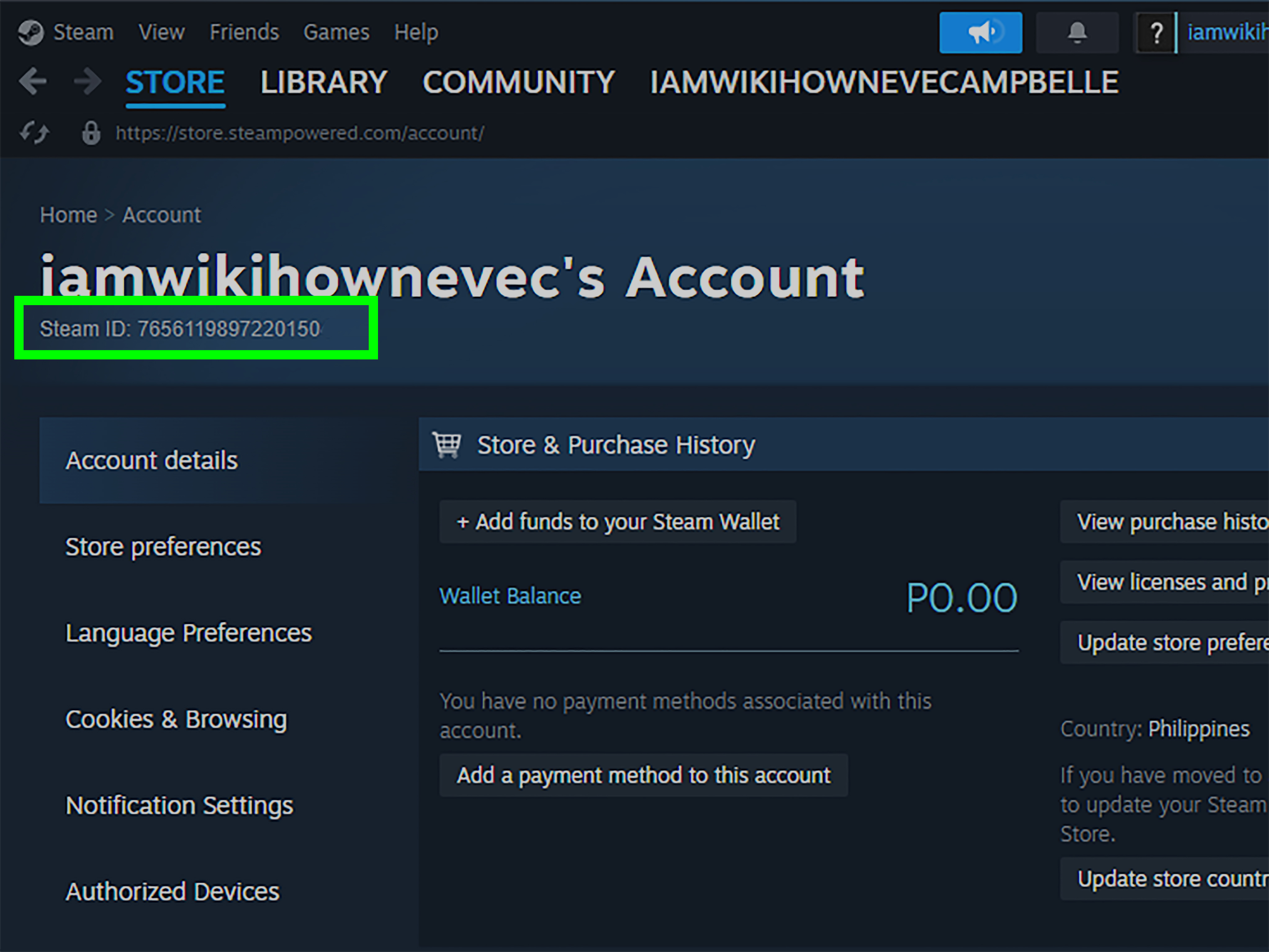
Task: Switch to the COMMUNITY tab
Action: [519, 82]
